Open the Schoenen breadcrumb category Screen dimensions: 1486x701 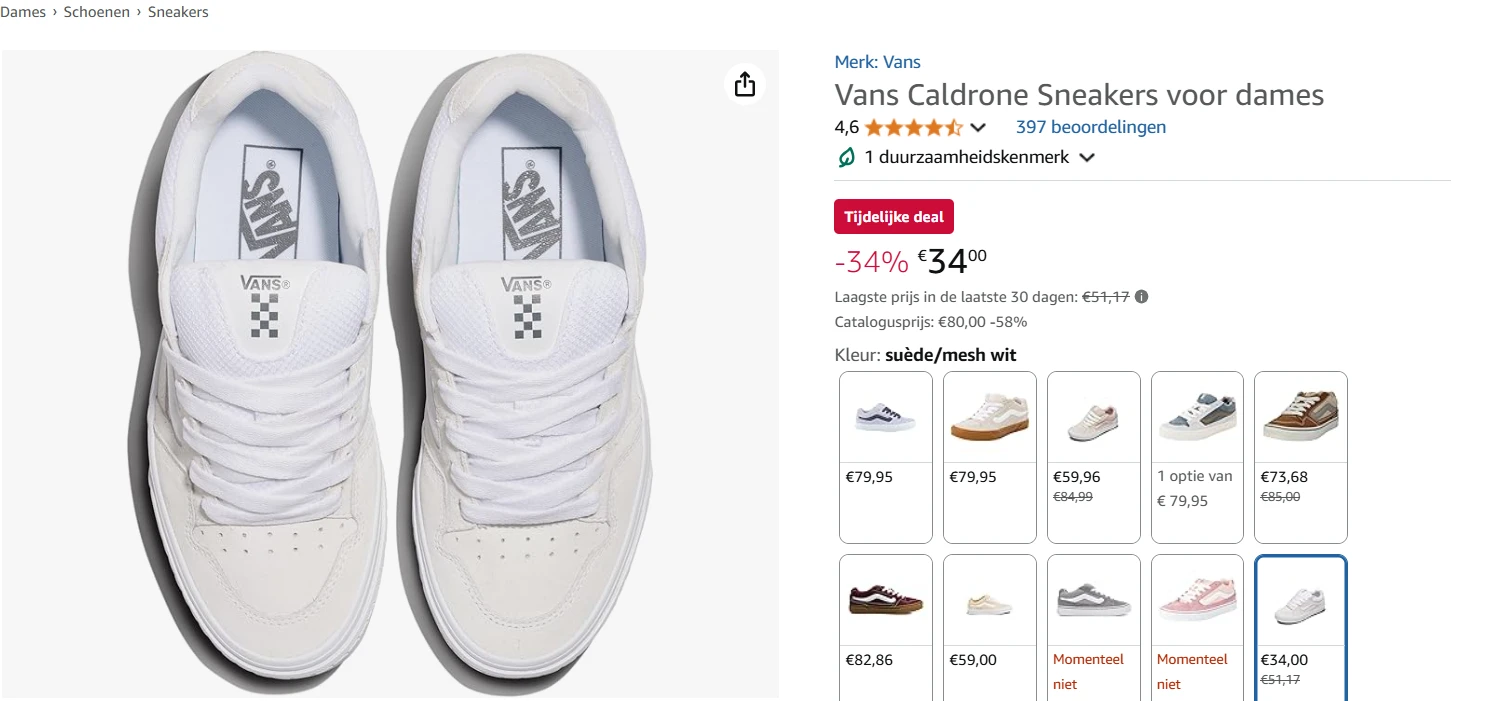pos(96,11)
